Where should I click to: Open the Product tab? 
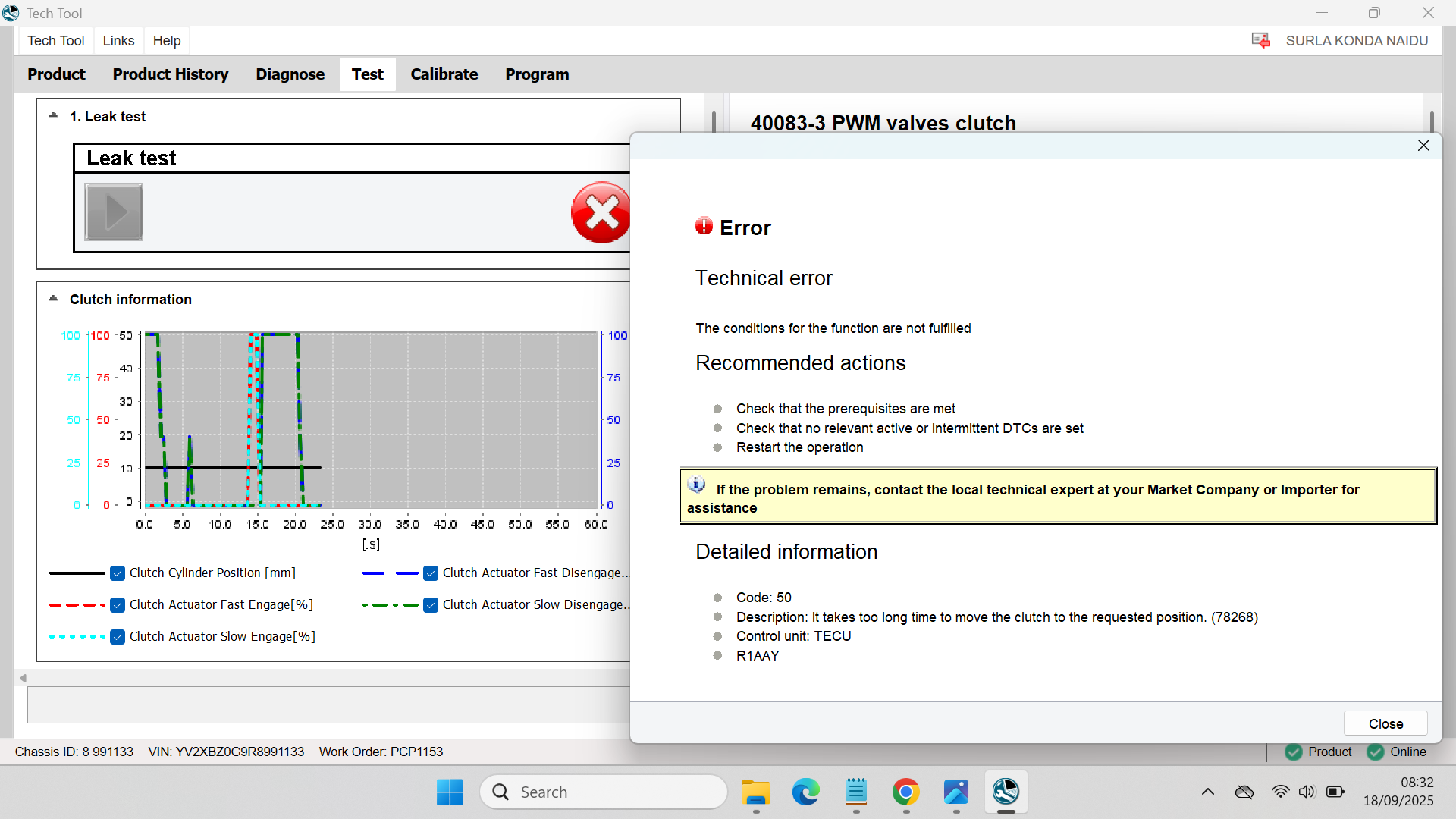[56, 74]
